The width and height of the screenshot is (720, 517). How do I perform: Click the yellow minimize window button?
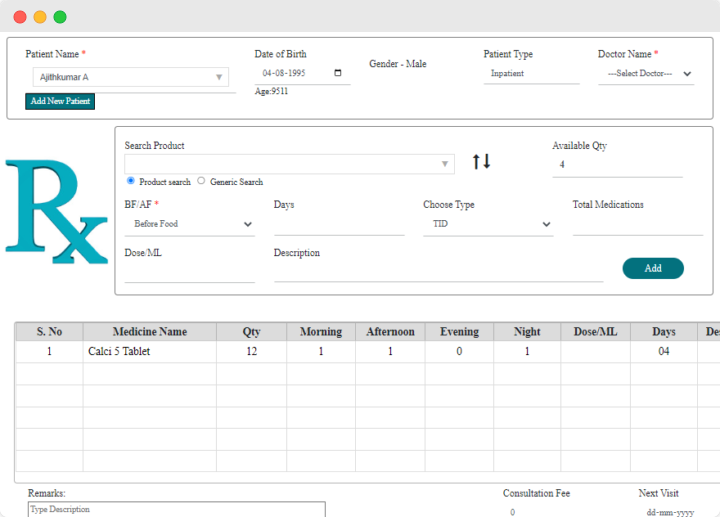tap(40, 17)
